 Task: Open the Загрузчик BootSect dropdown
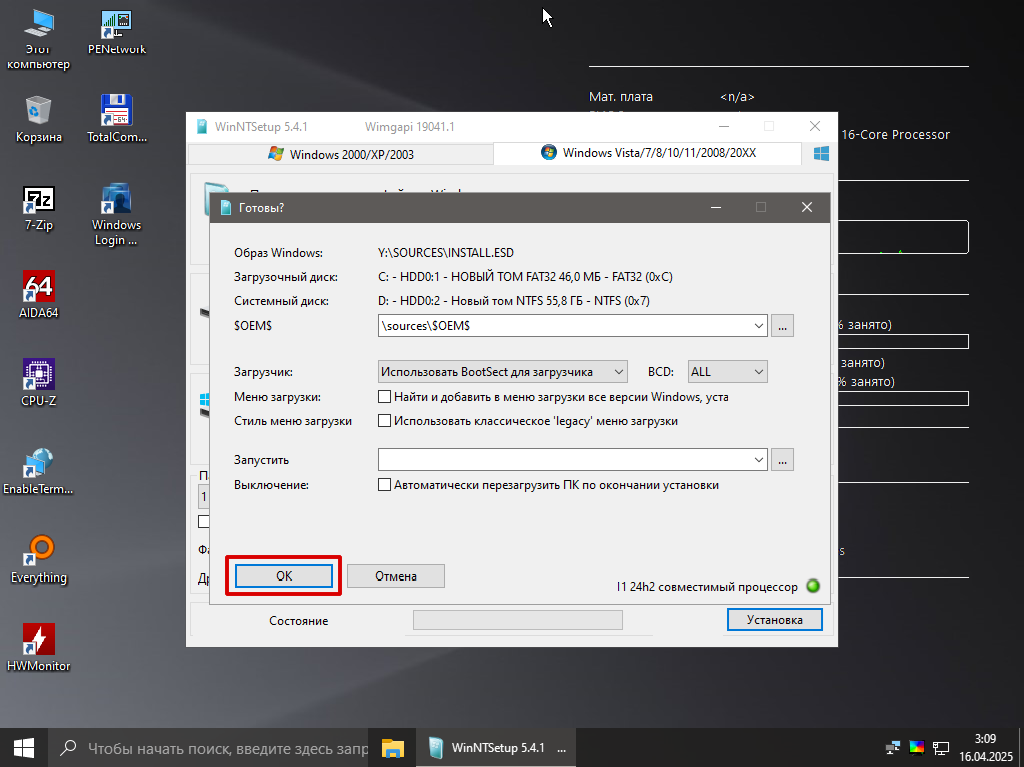(x=502, y=372)
